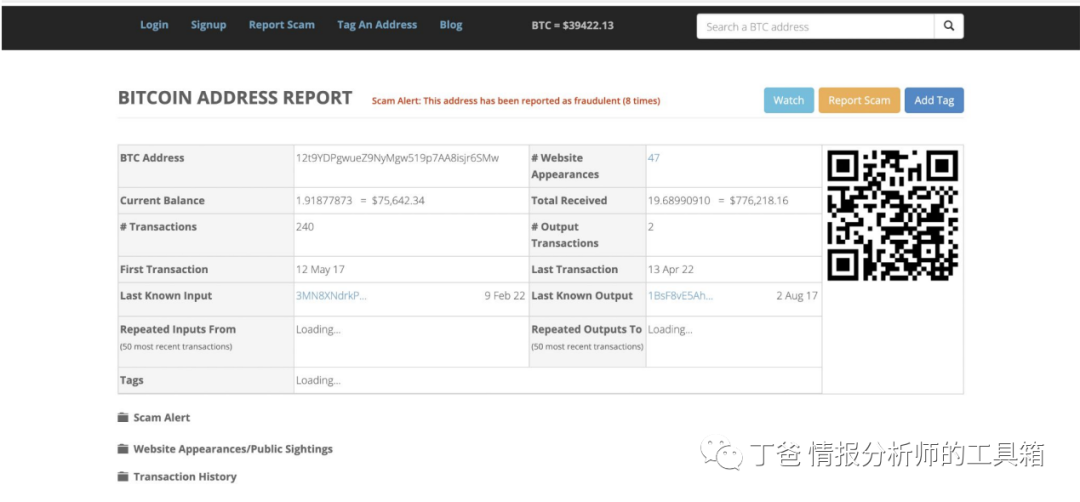Click the 9 Feb 22 input date
The height and width of the screenshot is (502, 1080).
504,295
